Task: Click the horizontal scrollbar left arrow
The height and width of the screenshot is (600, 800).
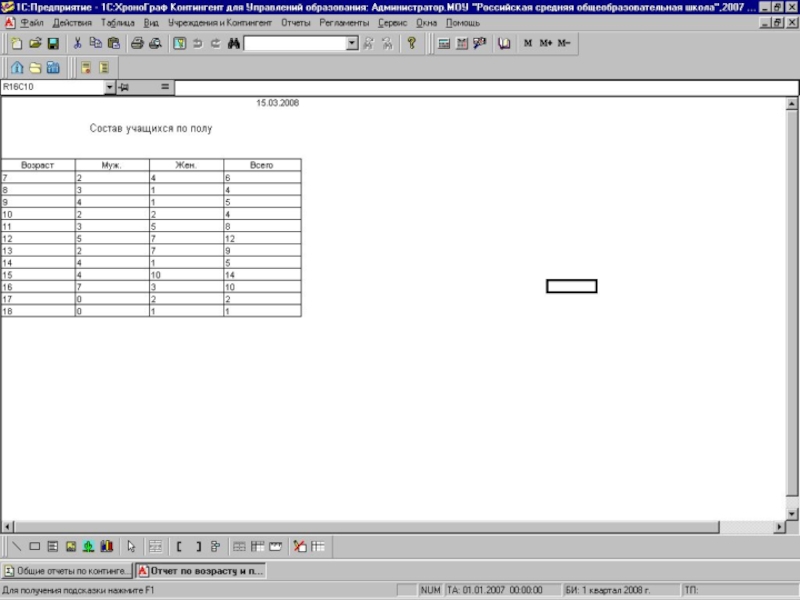Action: click(x=7, y=527)
